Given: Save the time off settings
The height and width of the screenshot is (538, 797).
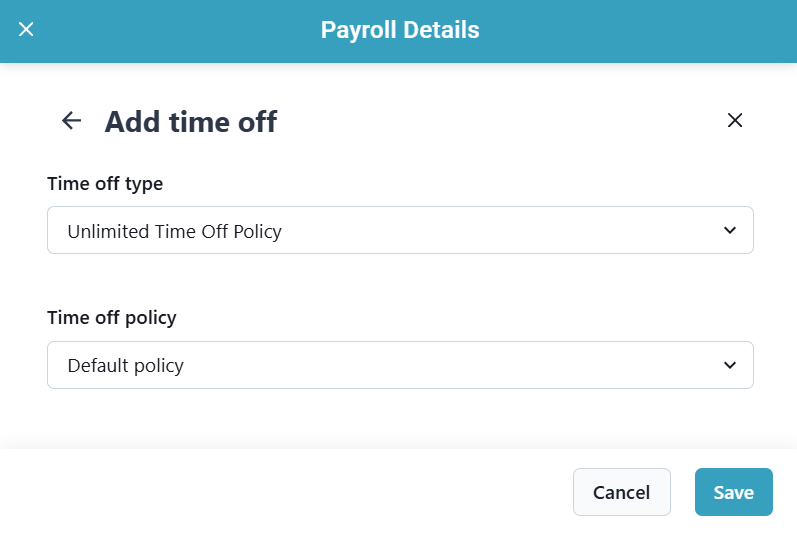Looking at the screenshot, I should point(733,492).
